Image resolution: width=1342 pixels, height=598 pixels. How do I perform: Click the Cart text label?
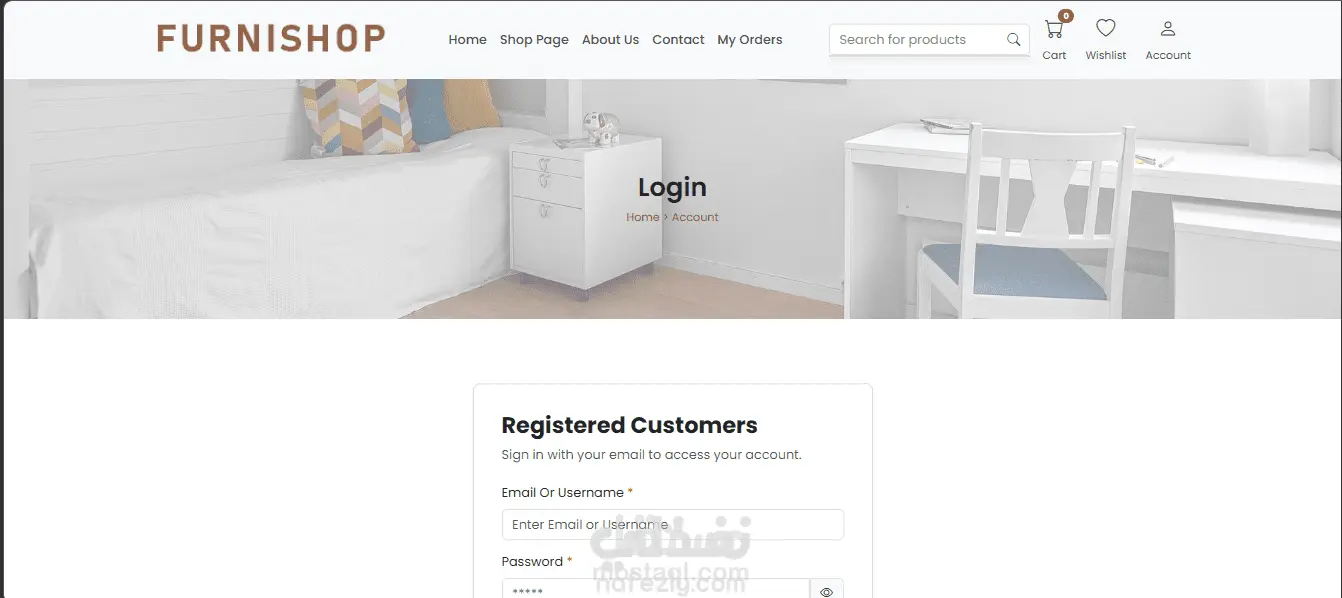click(x=1054, y=56)
